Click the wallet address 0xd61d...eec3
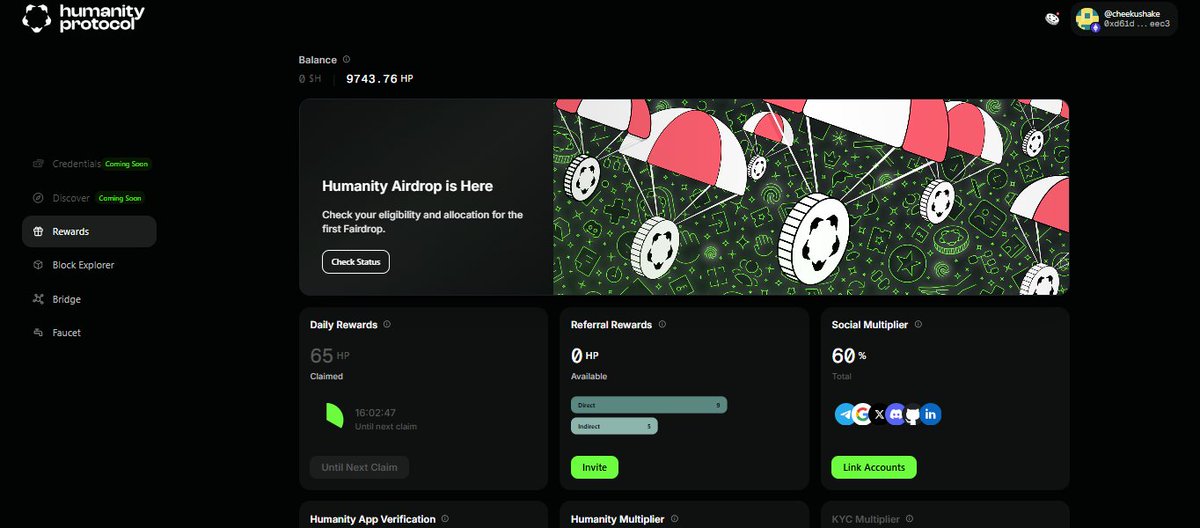 pyautogui.click(x=1137, y=24)
